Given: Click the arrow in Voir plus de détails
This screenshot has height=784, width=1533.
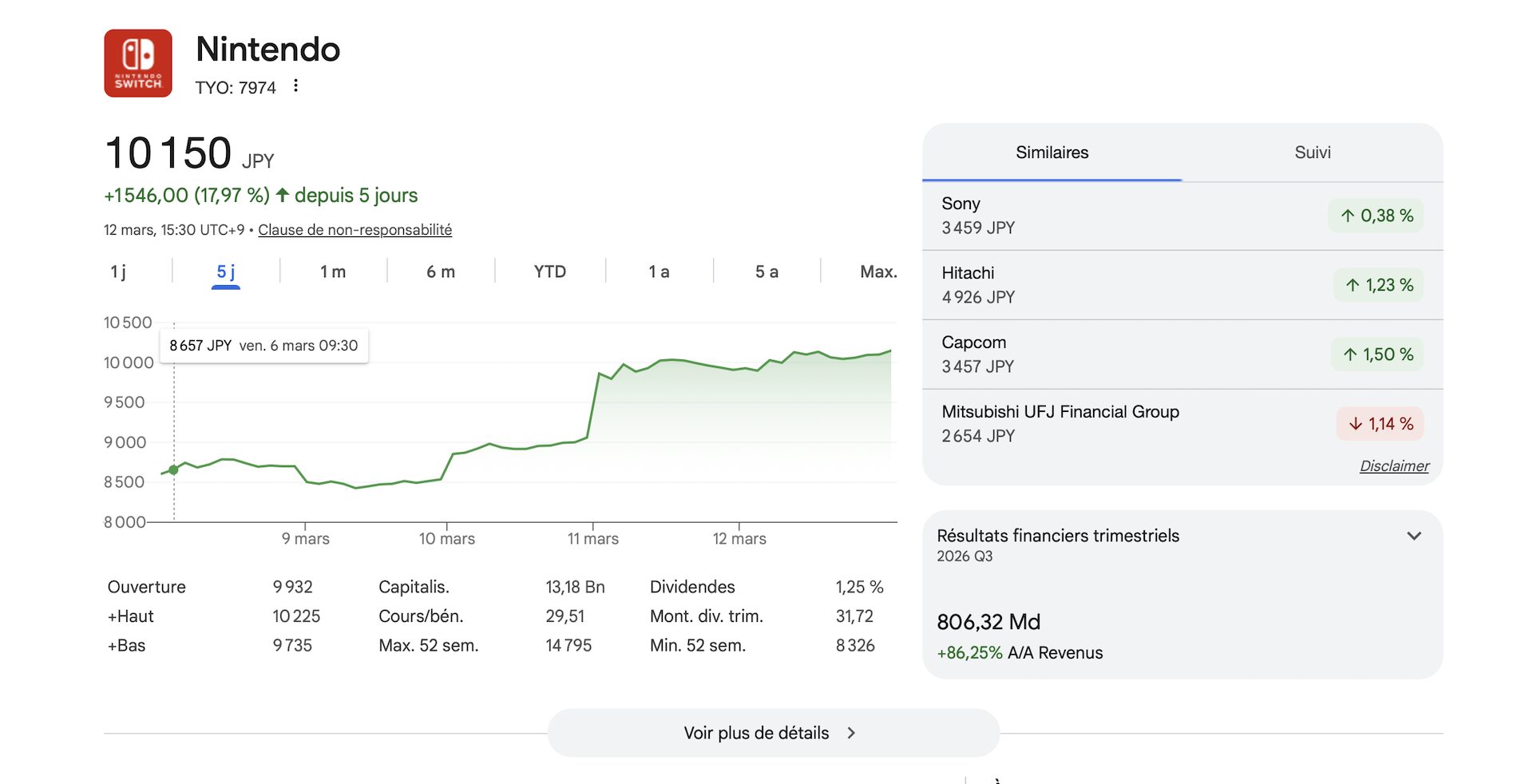Looking at the screenshot, I should (x=851, y=733).
